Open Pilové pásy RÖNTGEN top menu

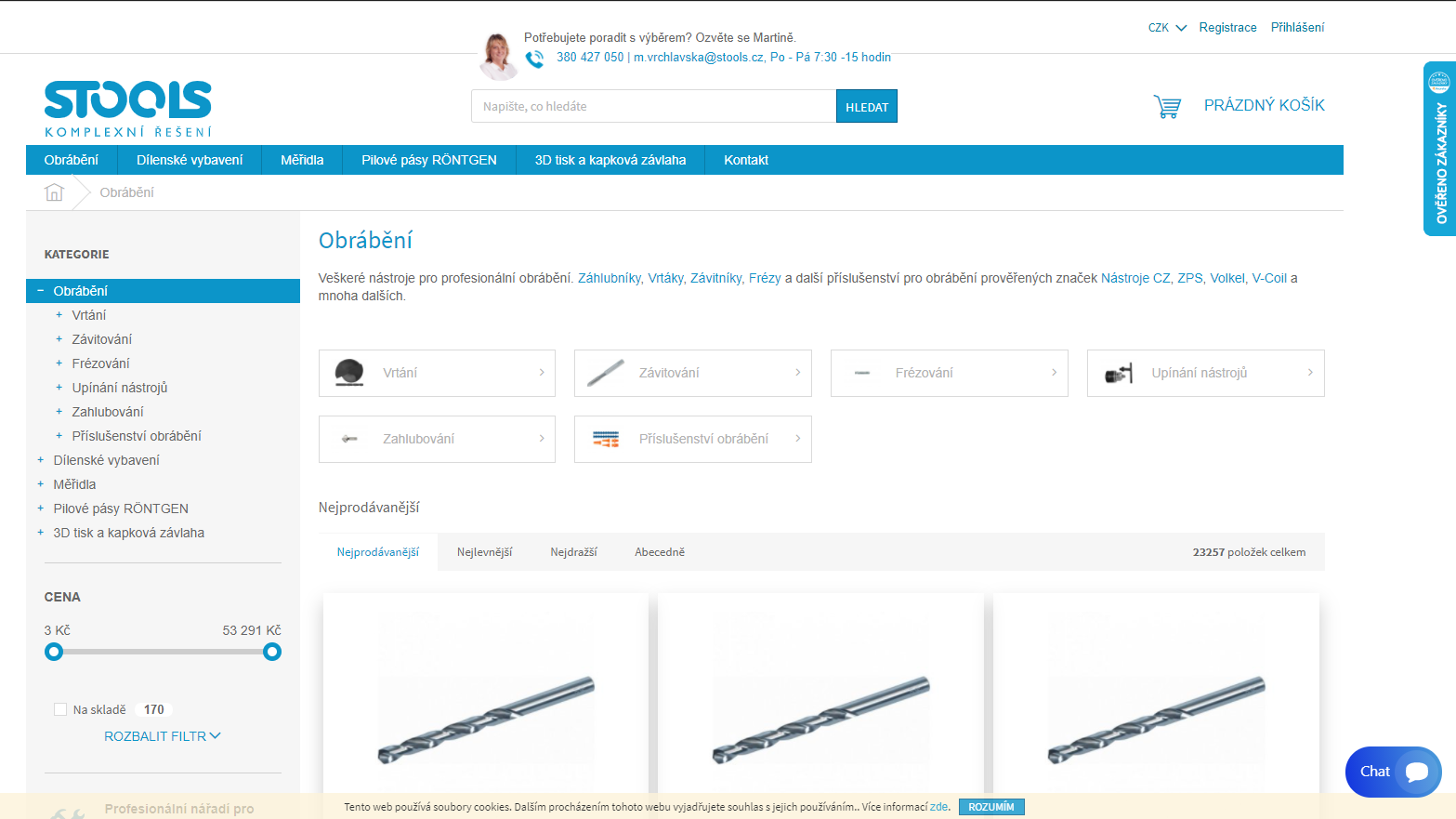pyautogui.click(x=429, y=160)
